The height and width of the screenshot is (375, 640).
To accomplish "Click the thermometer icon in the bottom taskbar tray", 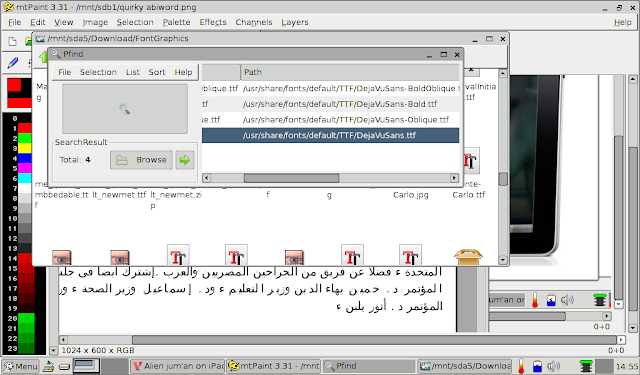I will click(x=521, y=366).
